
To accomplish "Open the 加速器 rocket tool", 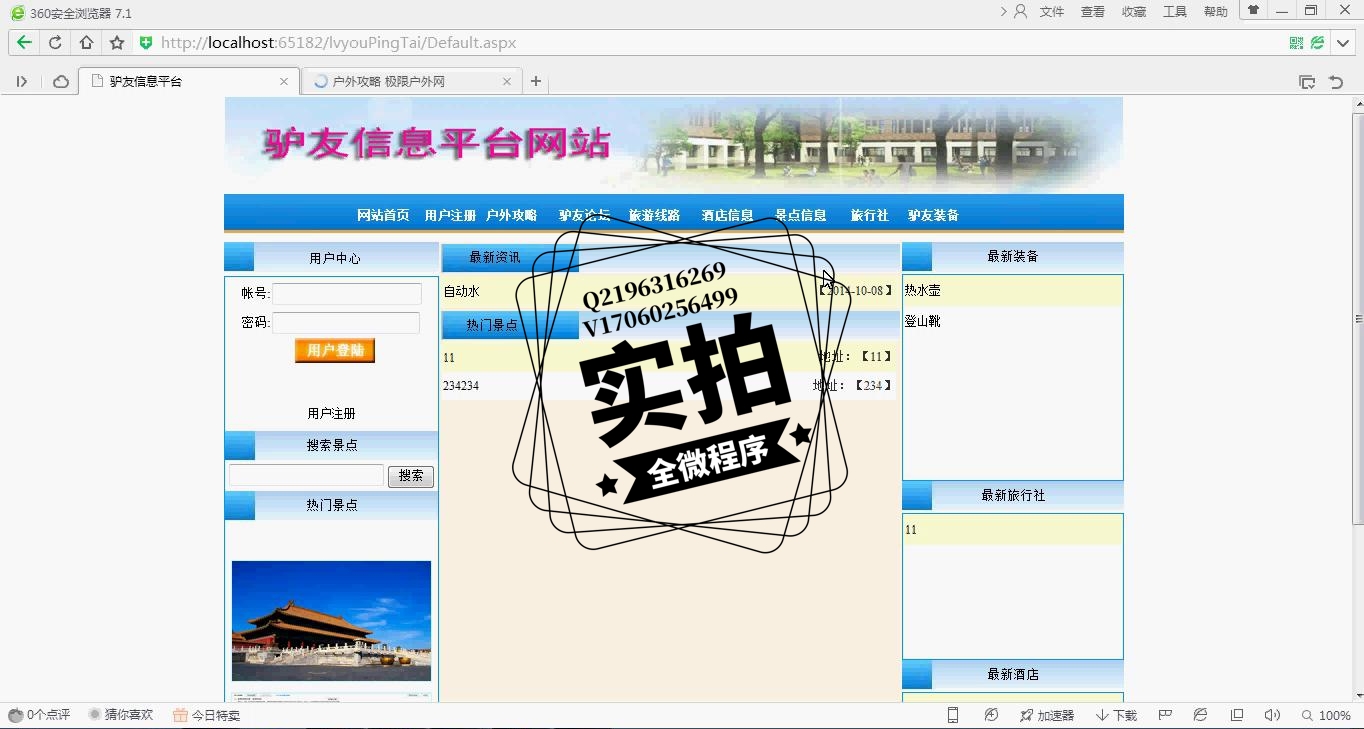I will [1047, 715].
